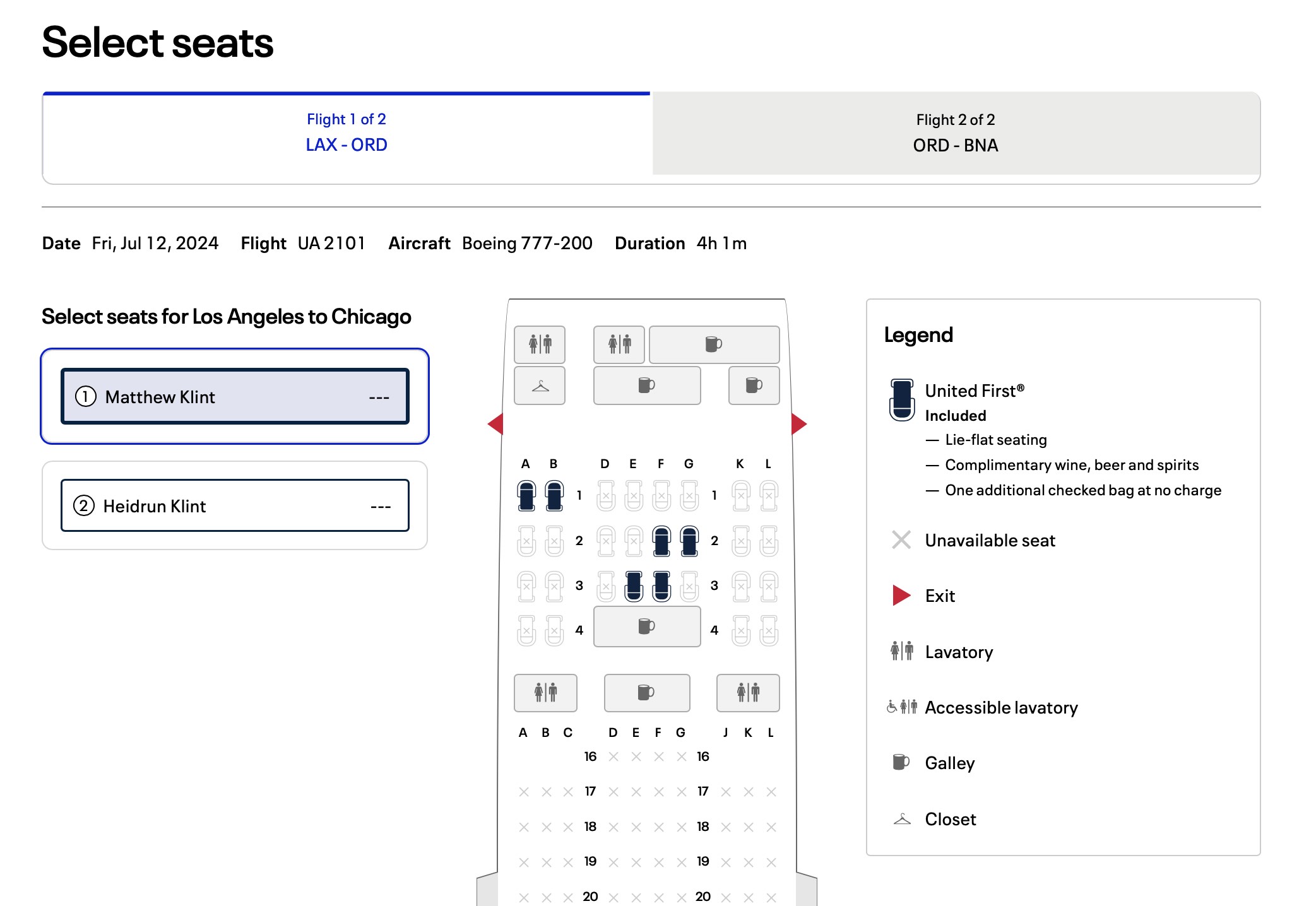
Task: Click unavailable seat 4L
Action: click(769, 630)
